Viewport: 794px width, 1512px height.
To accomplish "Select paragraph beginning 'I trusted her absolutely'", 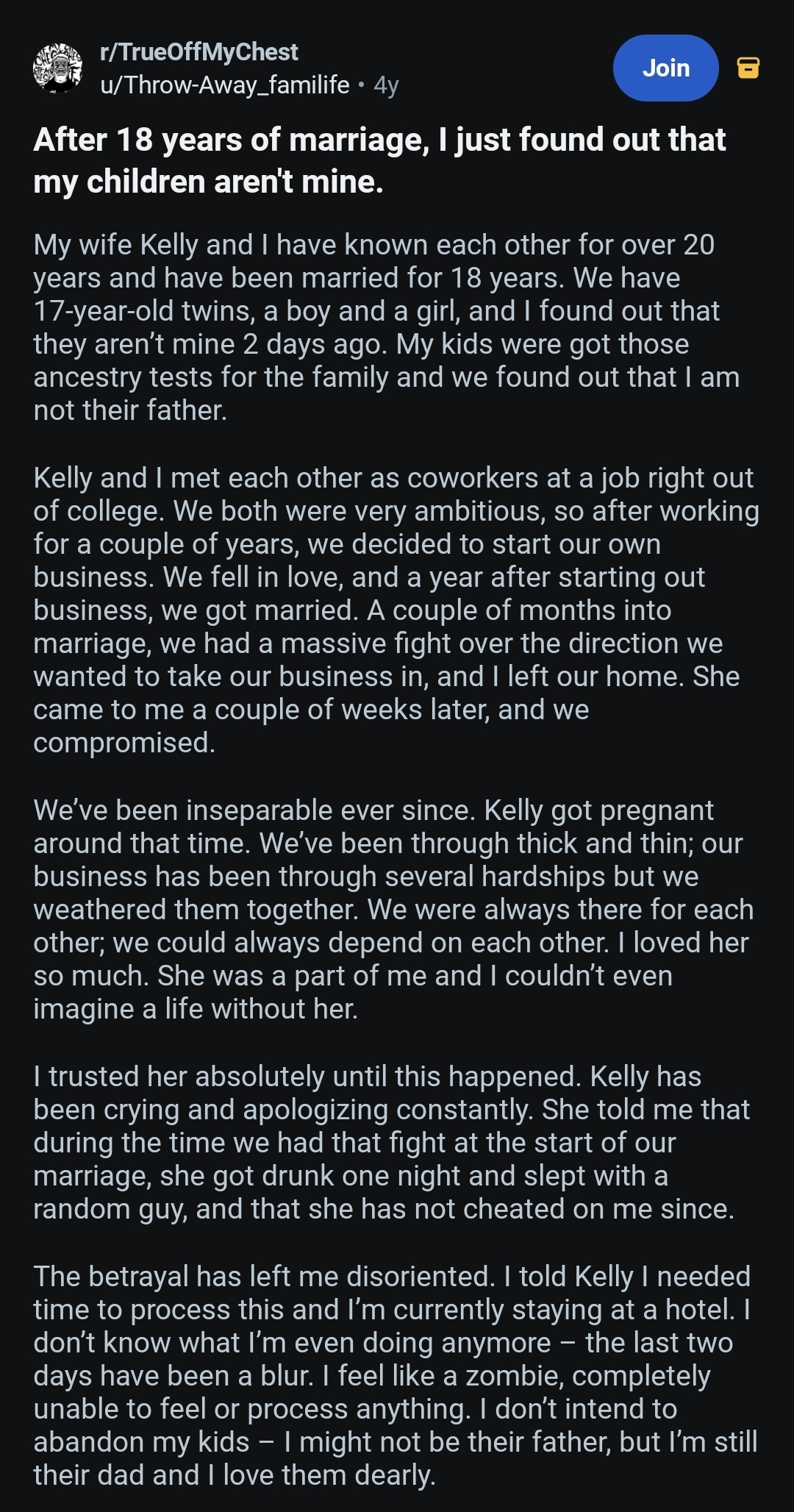I will (x=391, y=1143).
